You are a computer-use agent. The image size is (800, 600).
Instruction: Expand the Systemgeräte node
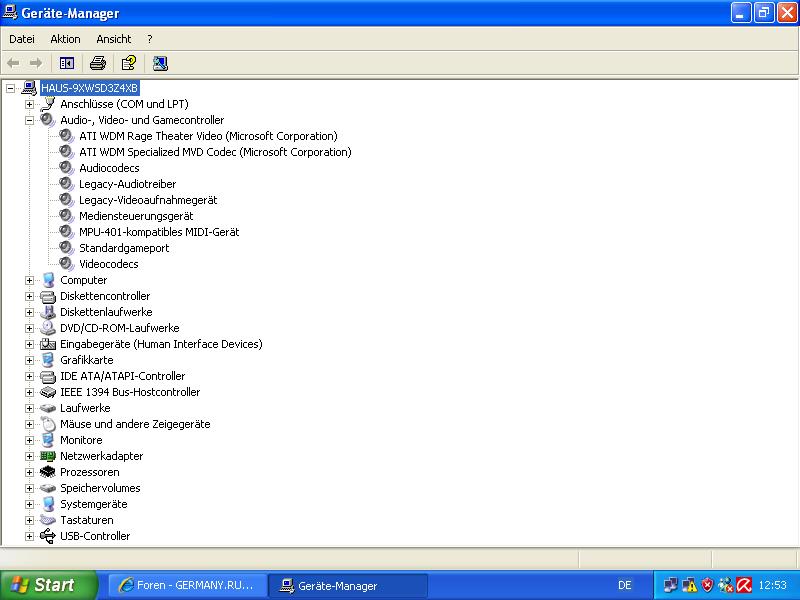pyautogui.click(x=30, y=505)
